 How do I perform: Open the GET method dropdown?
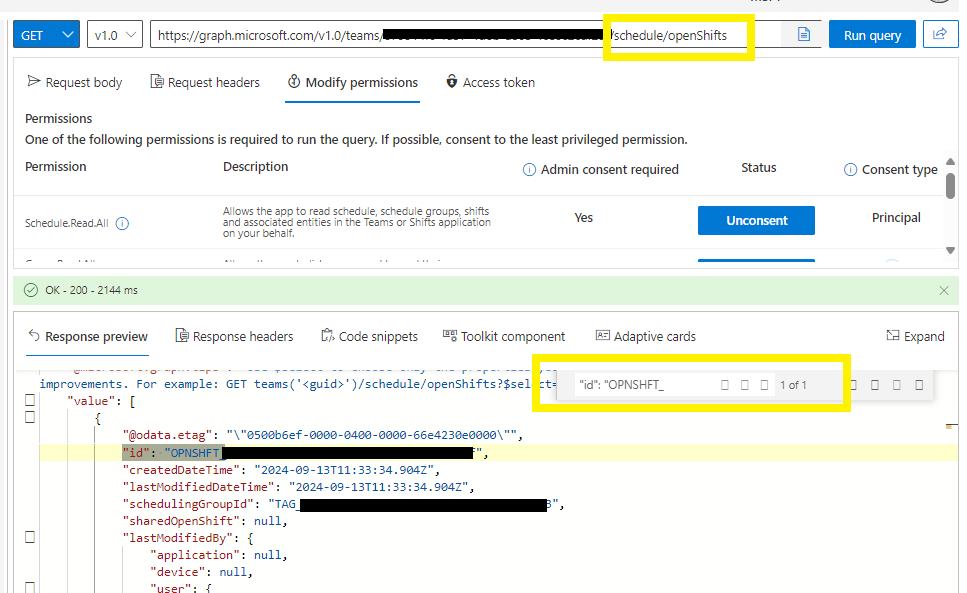44,33
